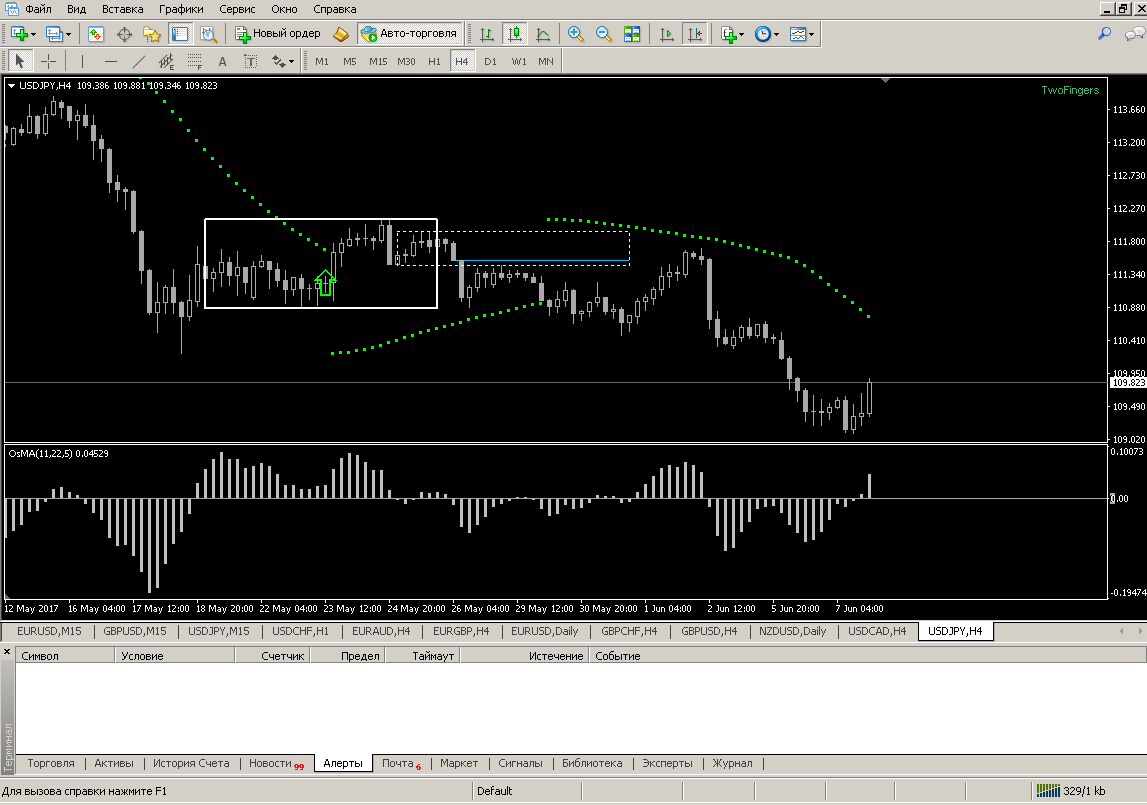
Task: Switch timeframe to M5
Action: pyautogui.click(x=350, y=61)
